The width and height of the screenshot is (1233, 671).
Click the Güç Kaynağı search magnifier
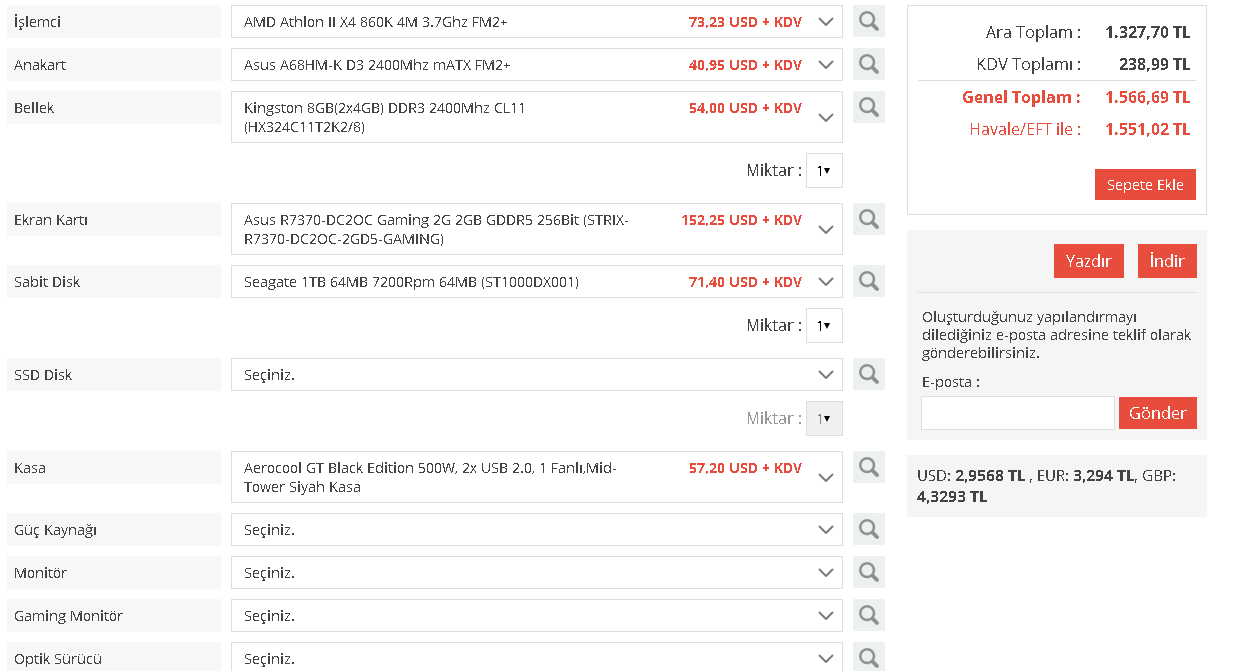pyautogui.click(x=869, y=529)
